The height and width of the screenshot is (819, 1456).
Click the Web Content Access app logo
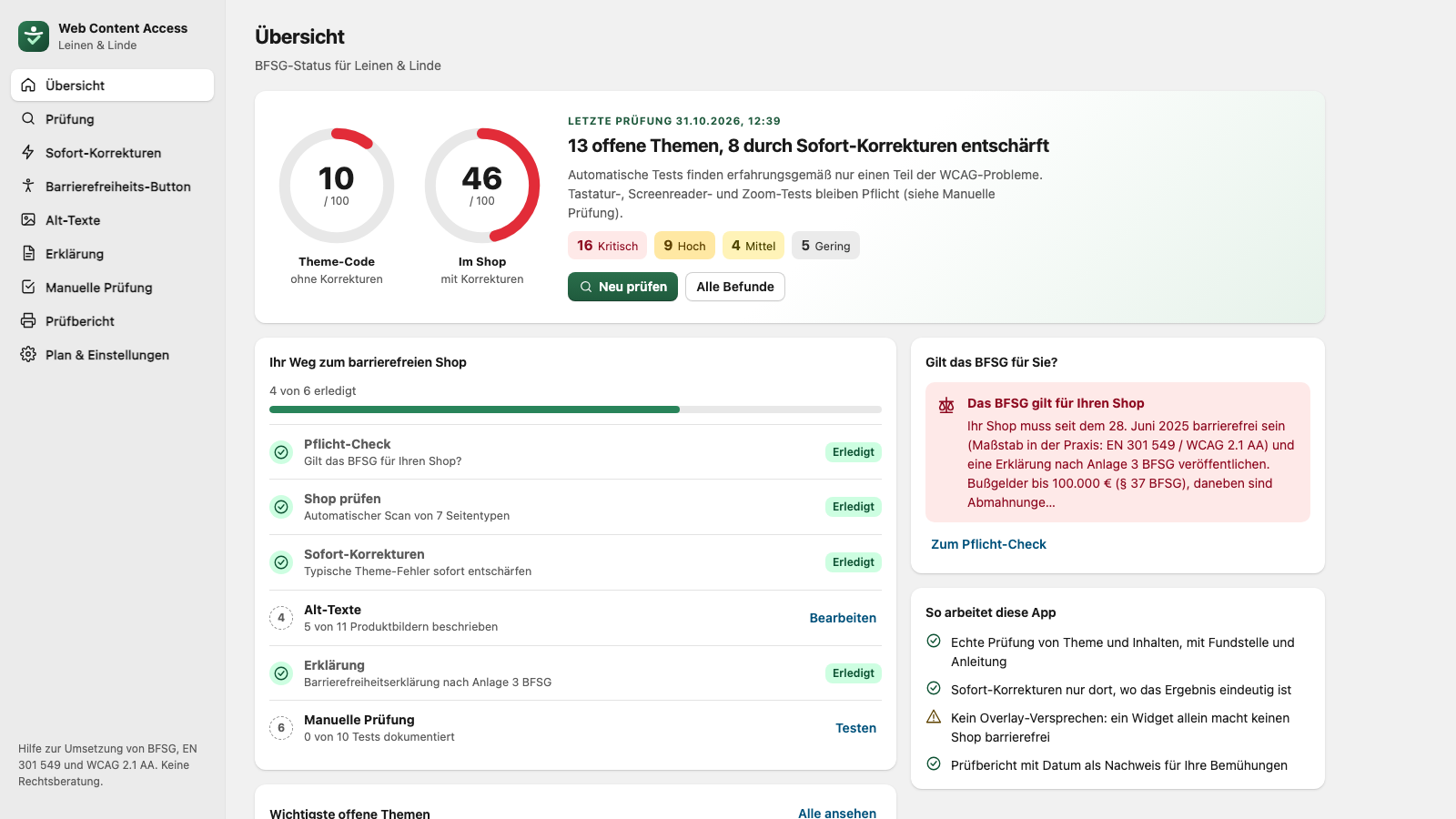[34, 36]
